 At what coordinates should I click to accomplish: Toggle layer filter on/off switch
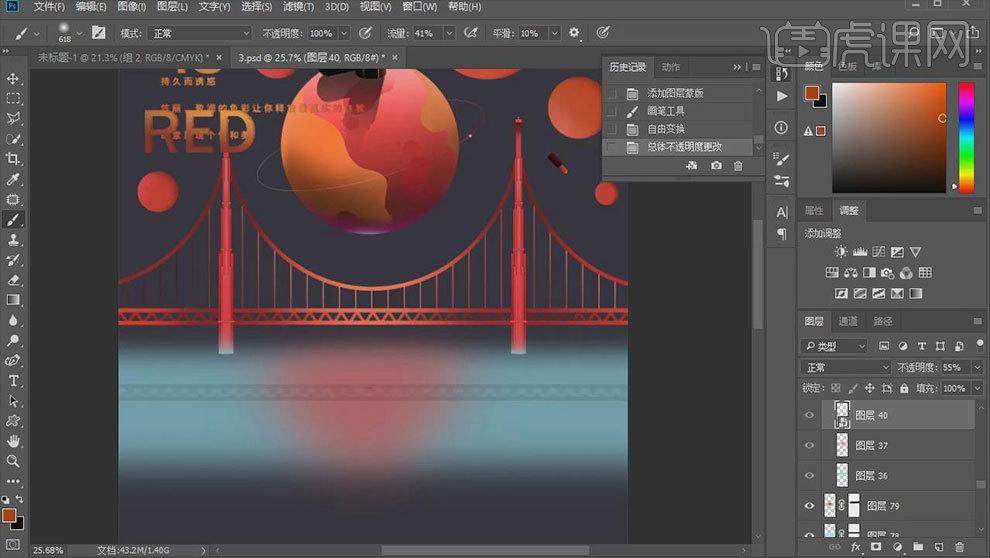point(979,344)
